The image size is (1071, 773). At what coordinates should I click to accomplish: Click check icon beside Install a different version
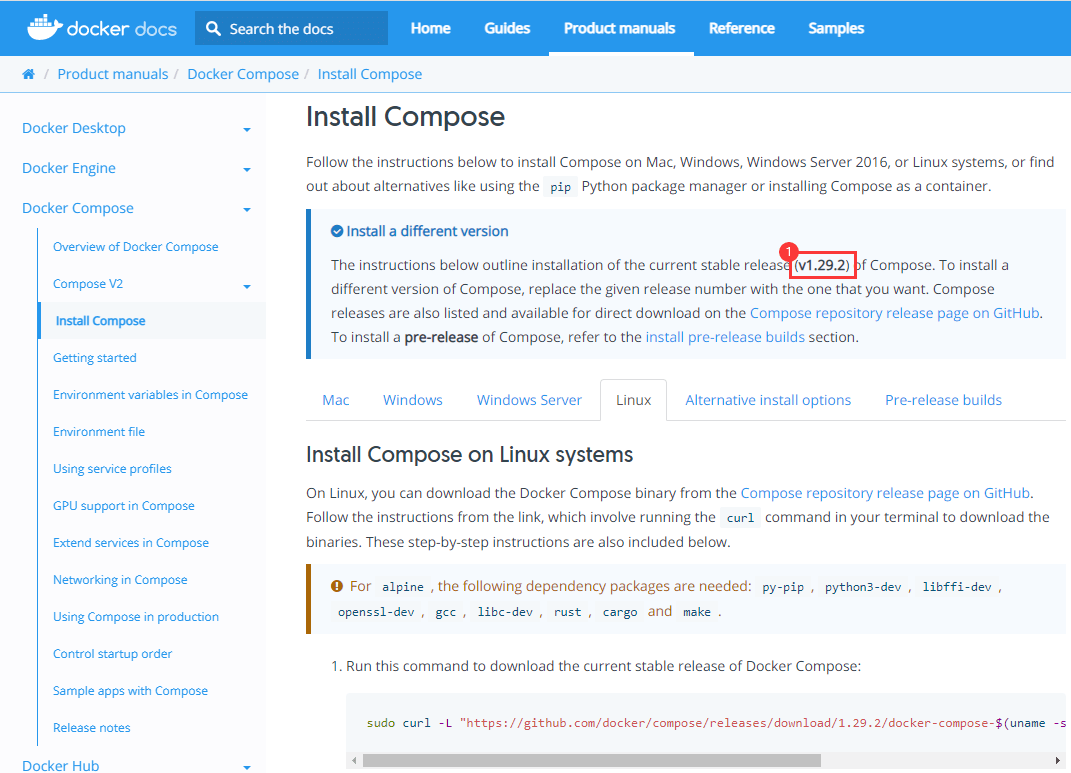click(337, 231)
